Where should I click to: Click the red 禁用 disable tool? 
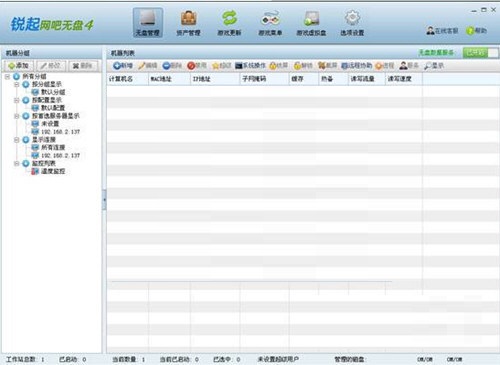(x=197, y=66)
